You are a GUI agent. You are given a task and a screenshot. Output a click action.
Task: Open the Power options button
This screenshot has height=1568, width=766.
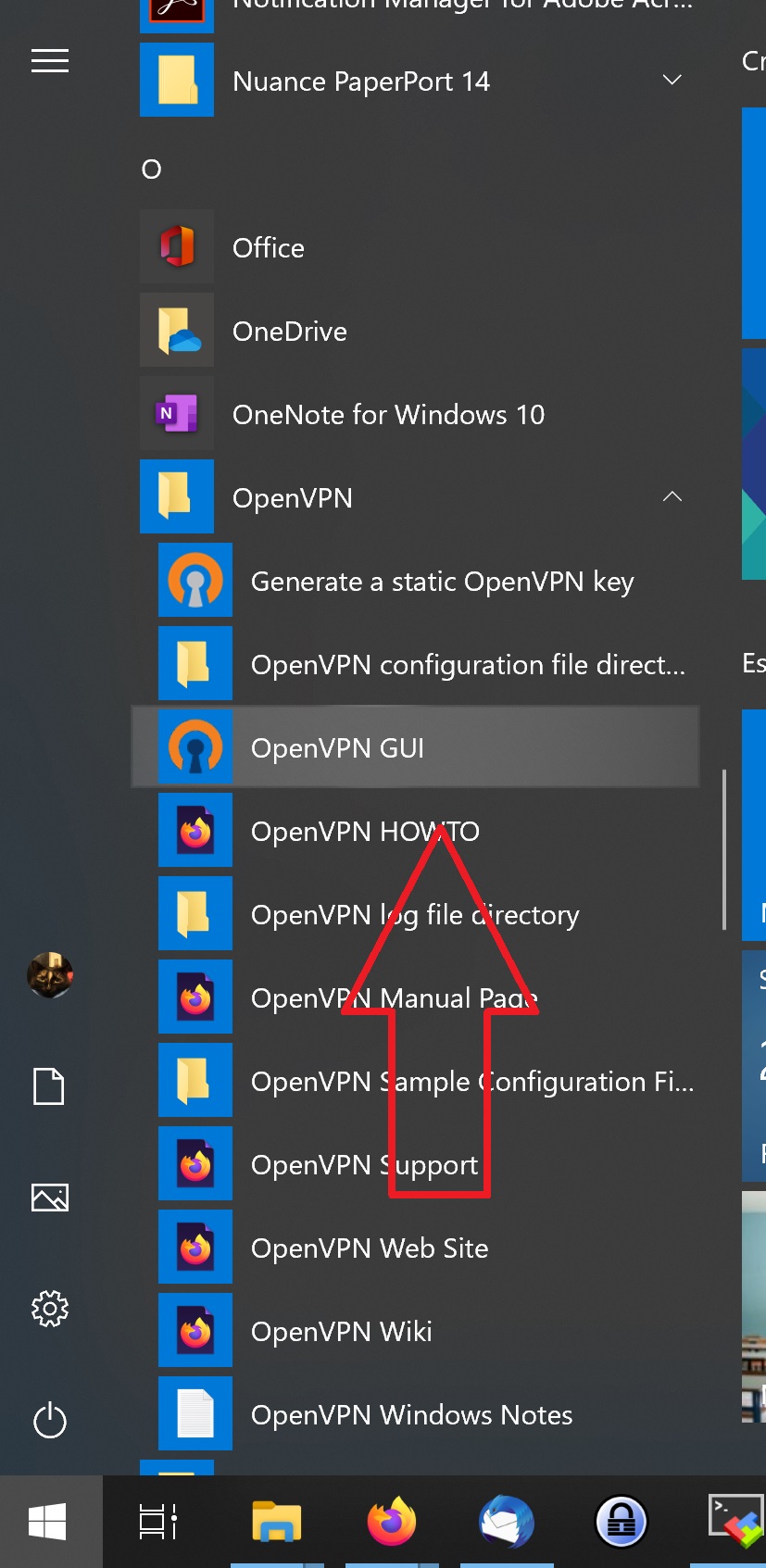coord(50,1420)
